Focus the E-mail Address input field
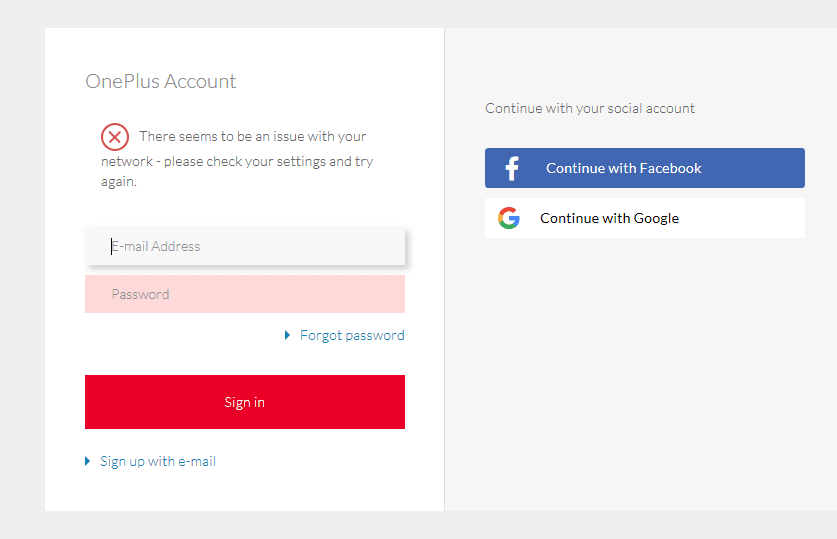Screen dimensions: 837x539 245,246
